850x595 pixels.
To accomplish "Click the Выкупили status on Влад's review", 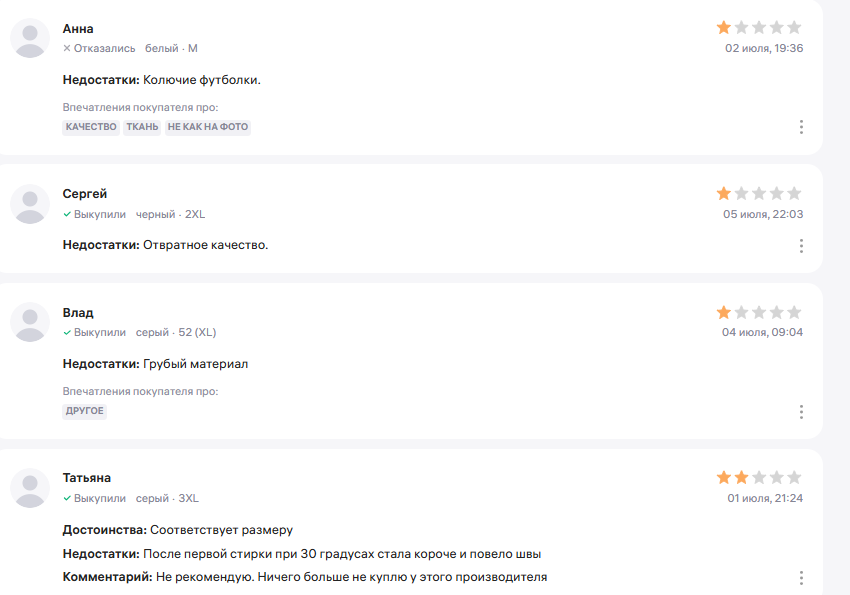I will (x=94, y=332).
